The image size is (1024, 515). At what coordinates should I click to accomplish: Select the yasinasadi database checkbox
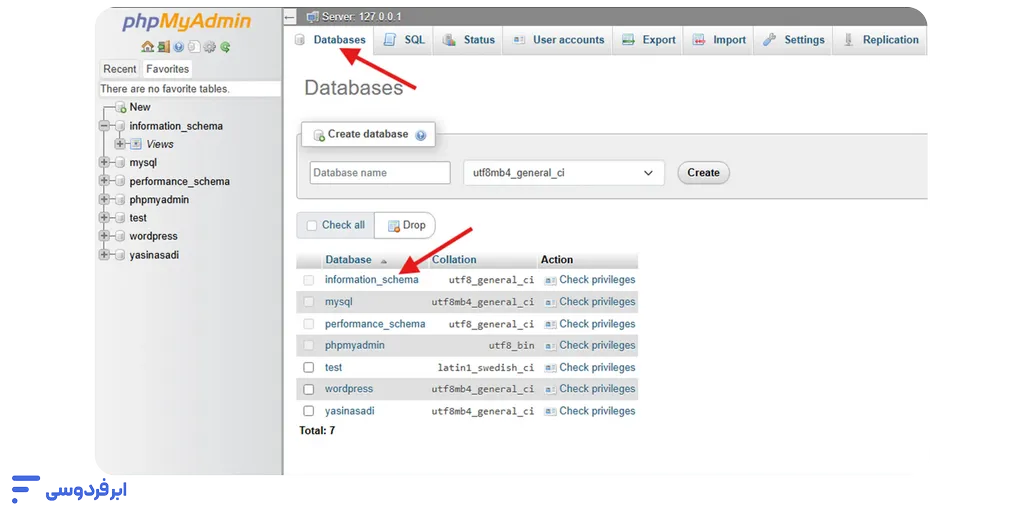pyautogui.click(x=309, y=411)
